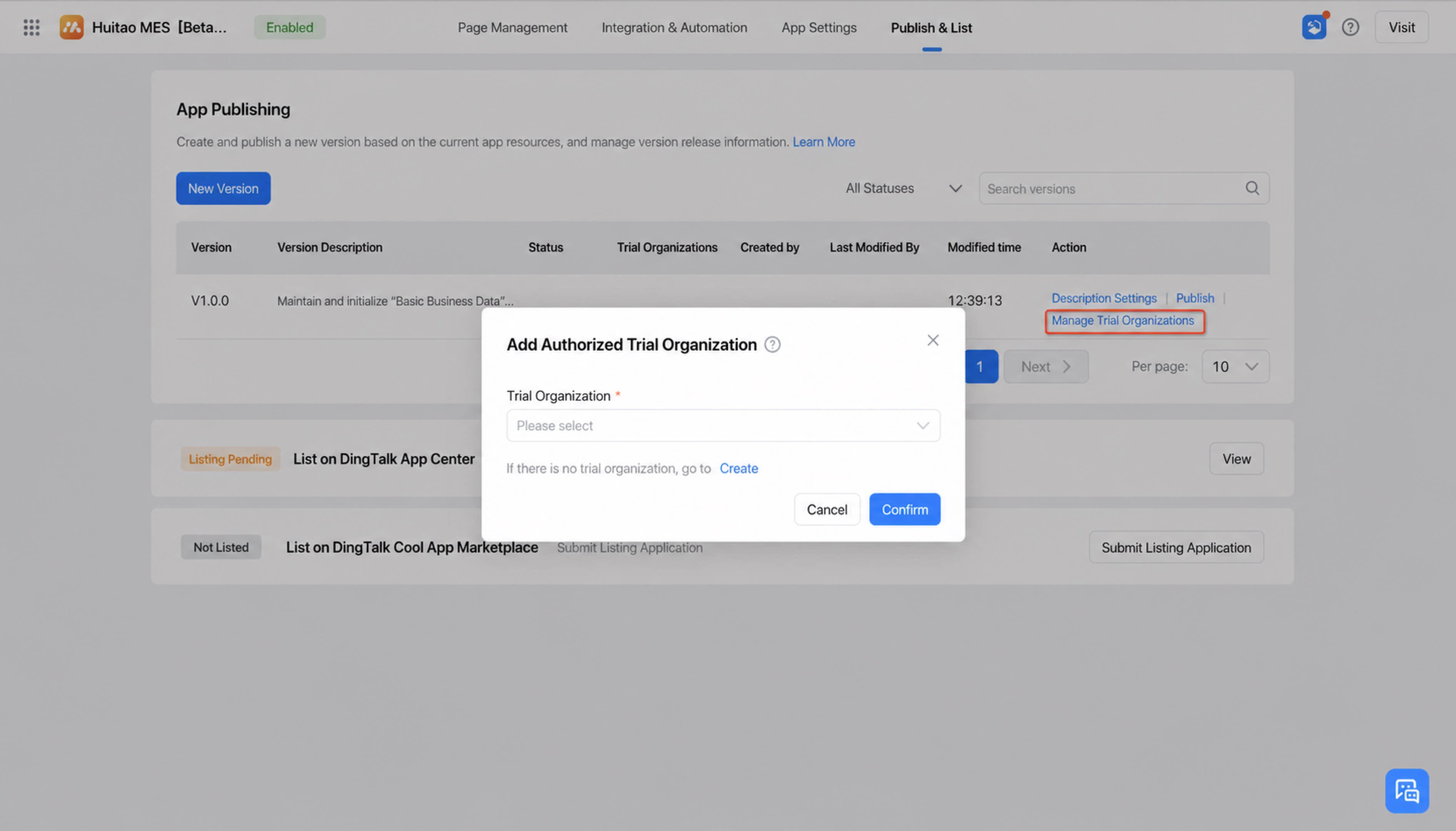Open the blue notification icon with red dot
This screenshot has width=1456, height=831.
(1314, 27)
